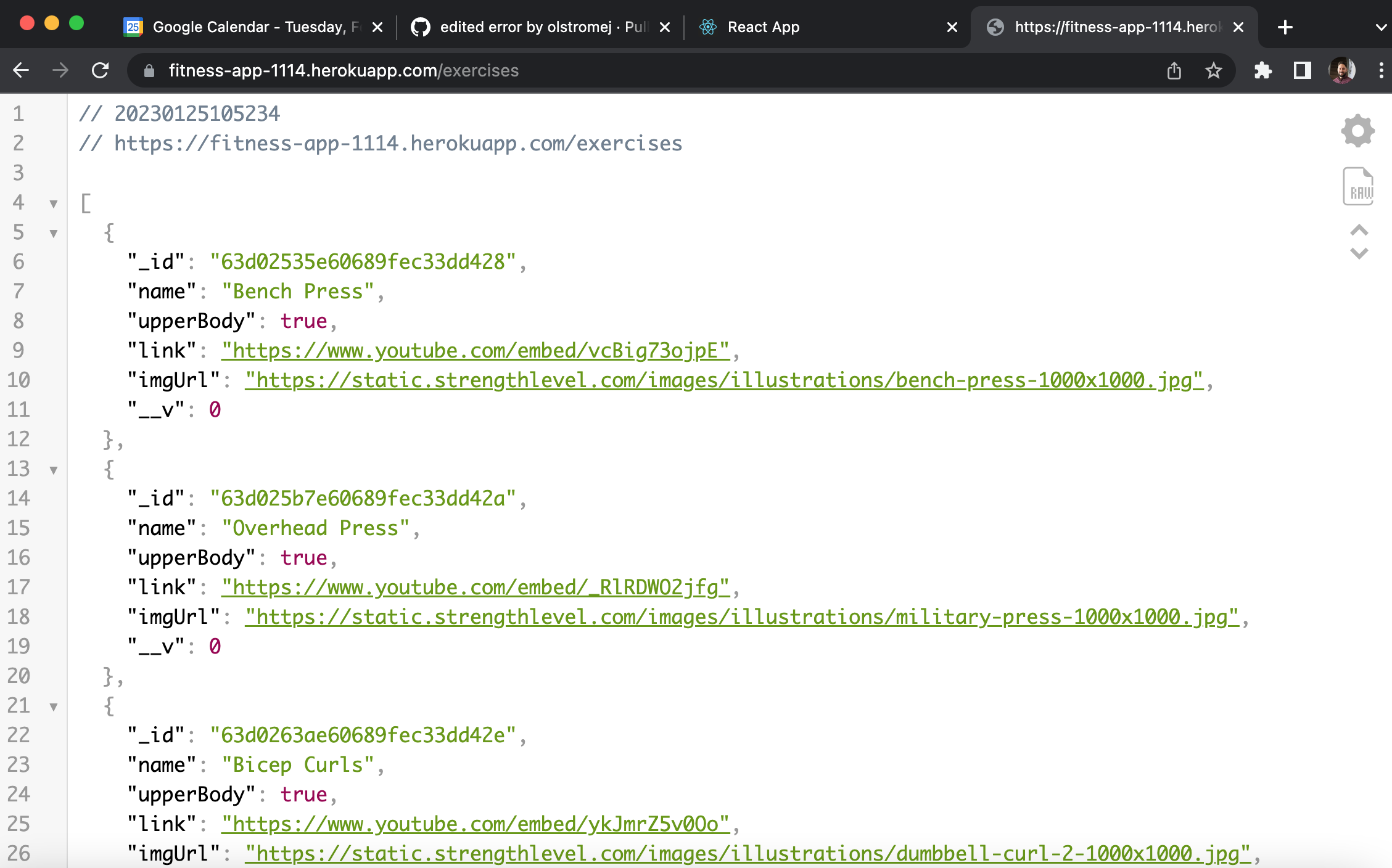Open the React App tab
This screenshot has width=1392, height=868.
(x=829, y=27)
